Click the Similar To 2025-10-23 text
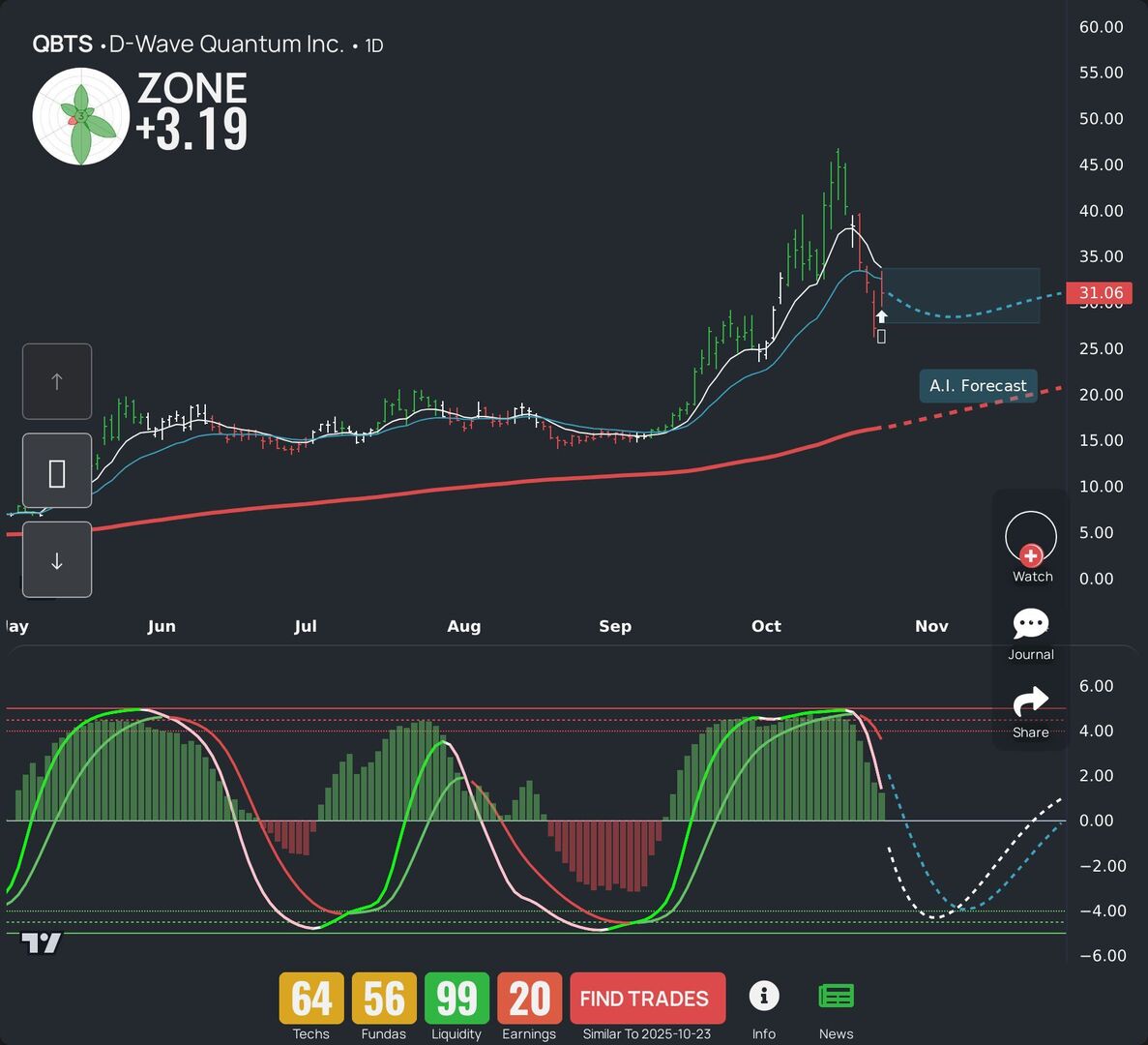This screenshot has width=1148, height=1045. pyautogui.click(x=646, y=1034)
